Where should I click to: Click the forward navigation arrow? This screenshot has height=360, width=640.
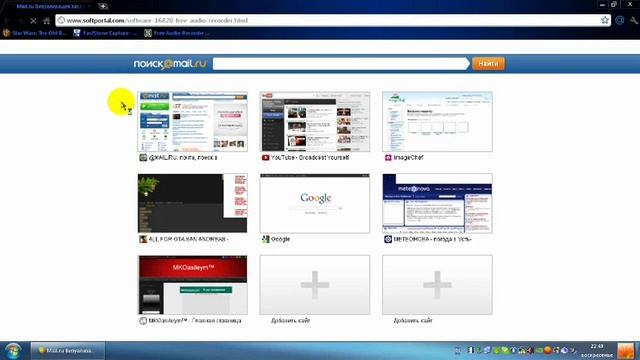click(x=20, y=20)
